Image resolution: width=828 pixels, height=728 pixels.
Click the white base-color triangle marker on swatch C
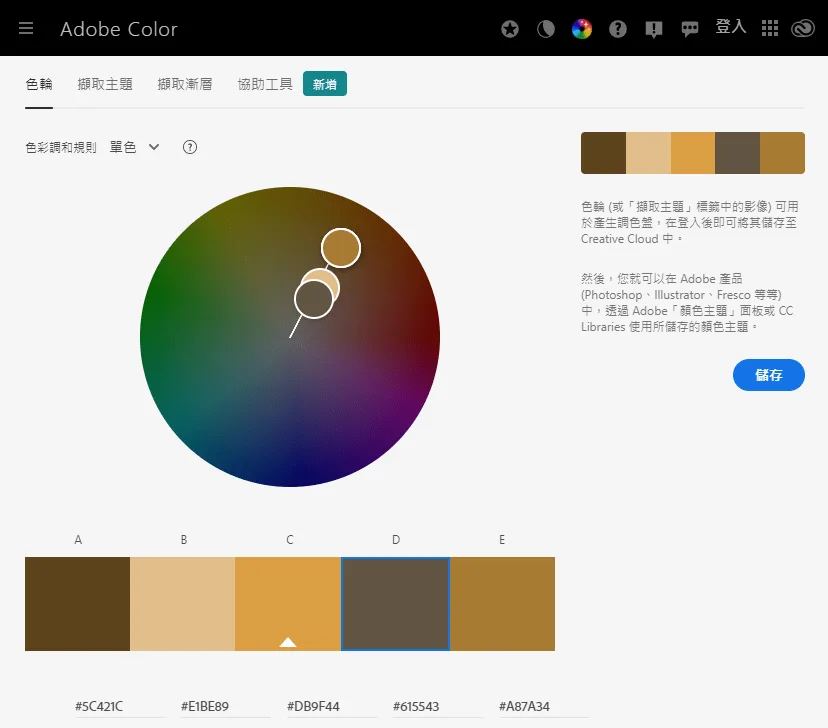(288, 642)
